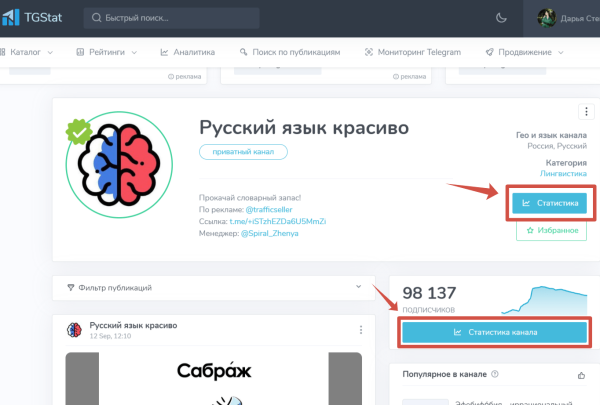Viewport: 600px width, 405px height.
Task: Toggle dark mode with the moon icon
Action: [x=501, y=18]
